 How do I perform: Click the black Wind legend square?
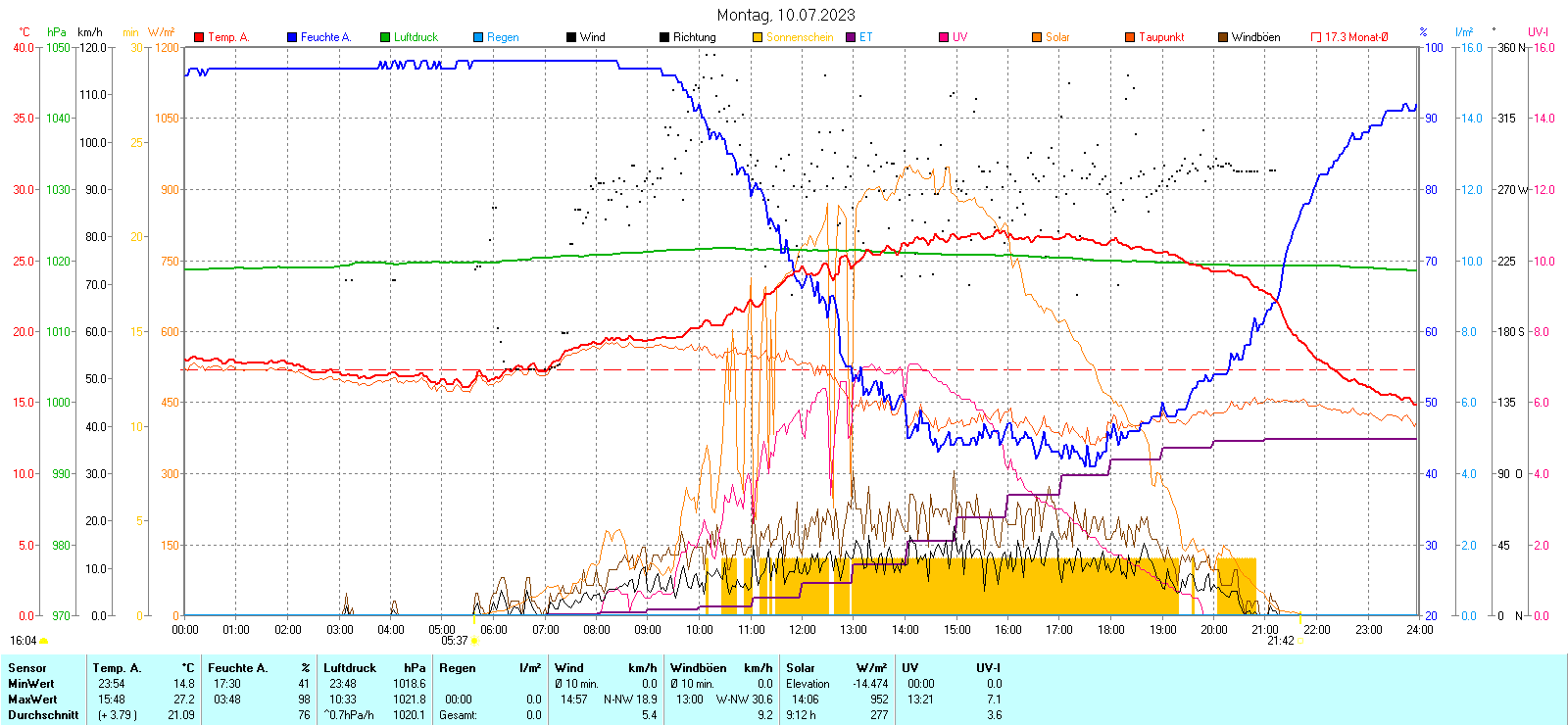(571, 37)
